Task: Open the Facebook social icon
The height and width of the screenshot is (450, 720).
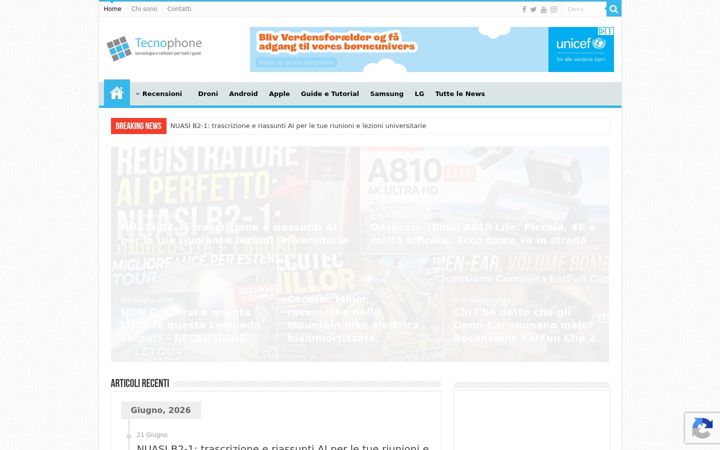Action: click(524, 9)
